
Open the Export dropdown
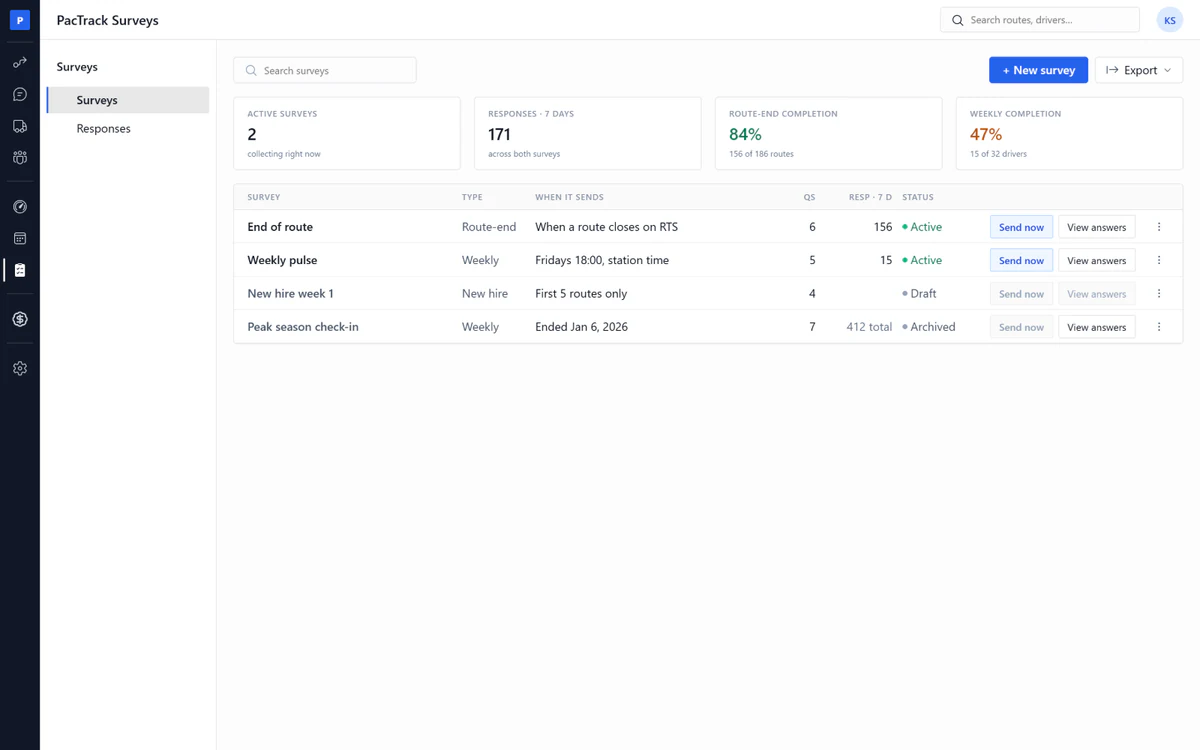(x=1139, y=70)
